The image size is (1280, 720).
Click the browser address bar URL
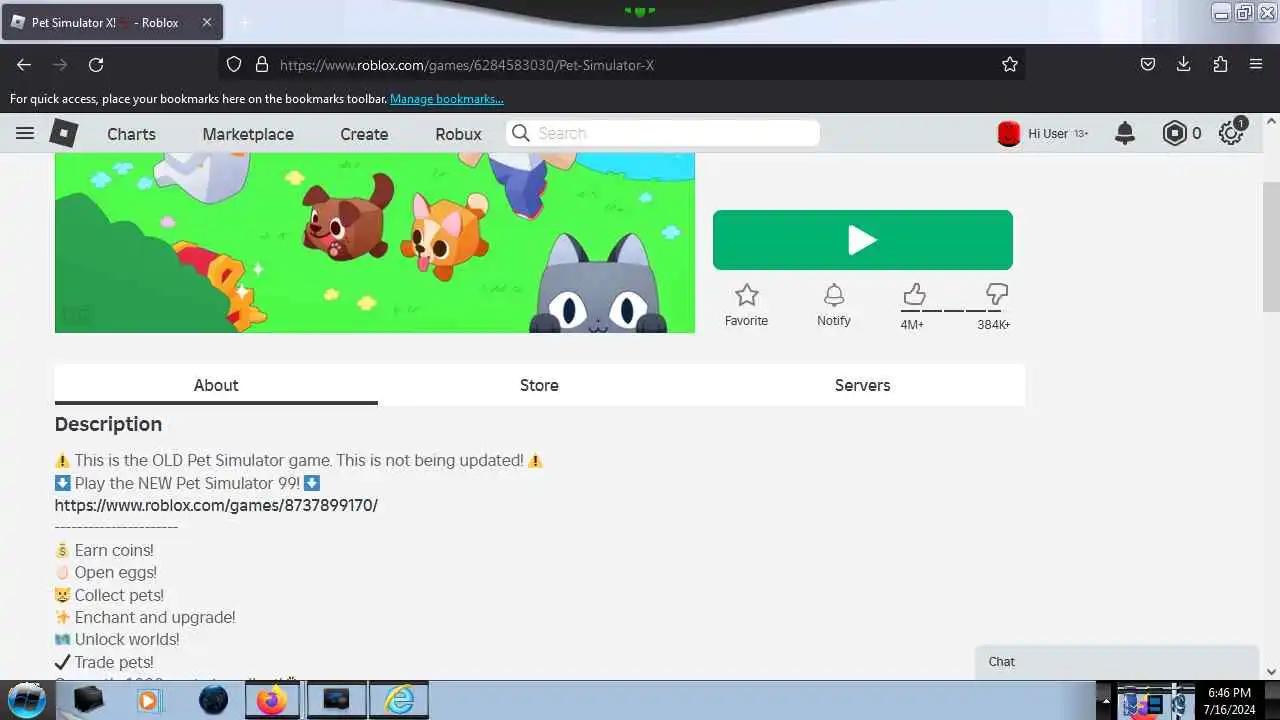[467, 65]
